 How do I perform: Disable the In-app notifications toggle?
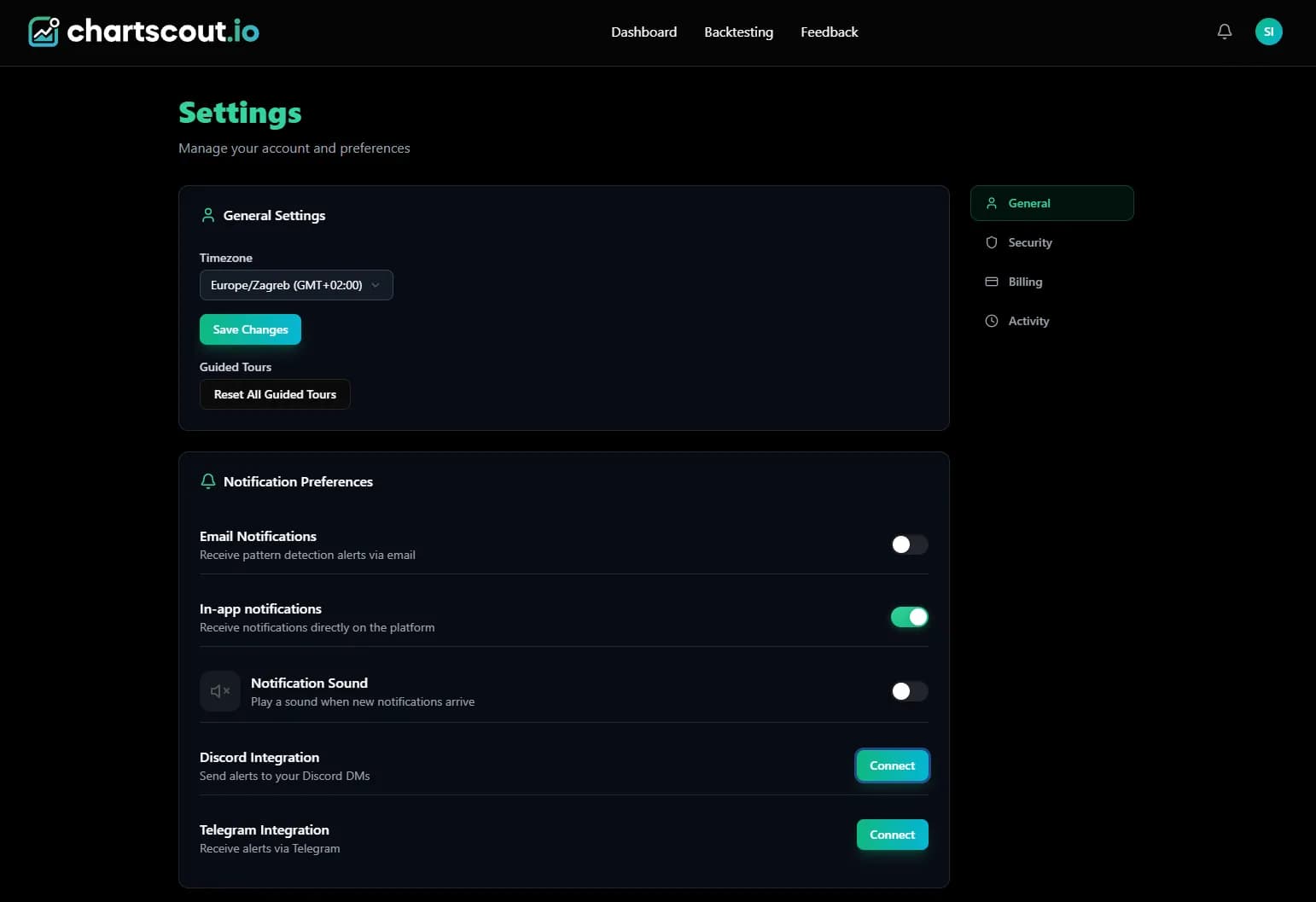coord(909,617)
